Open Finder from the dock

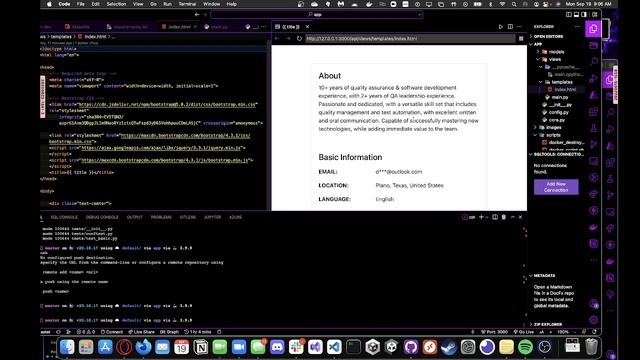coord(67,347)
